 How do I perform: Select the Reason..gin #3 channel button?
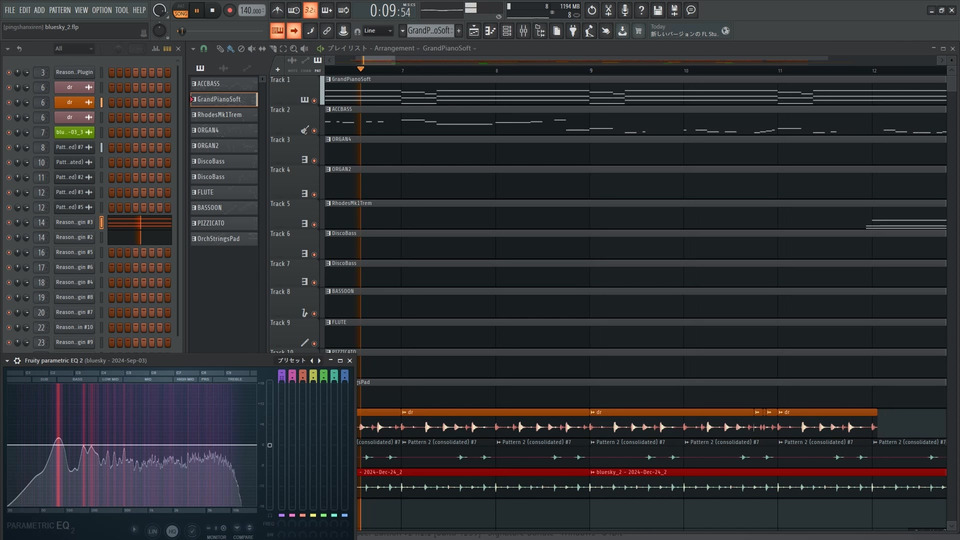click(x=74, y=222)
